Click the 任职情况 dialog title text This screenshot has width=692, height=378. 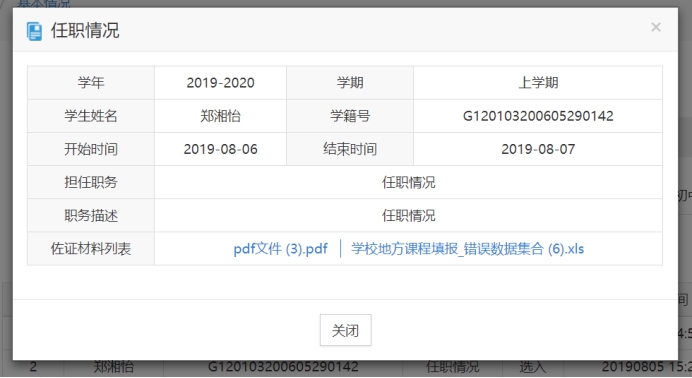(x=85, y=31)
